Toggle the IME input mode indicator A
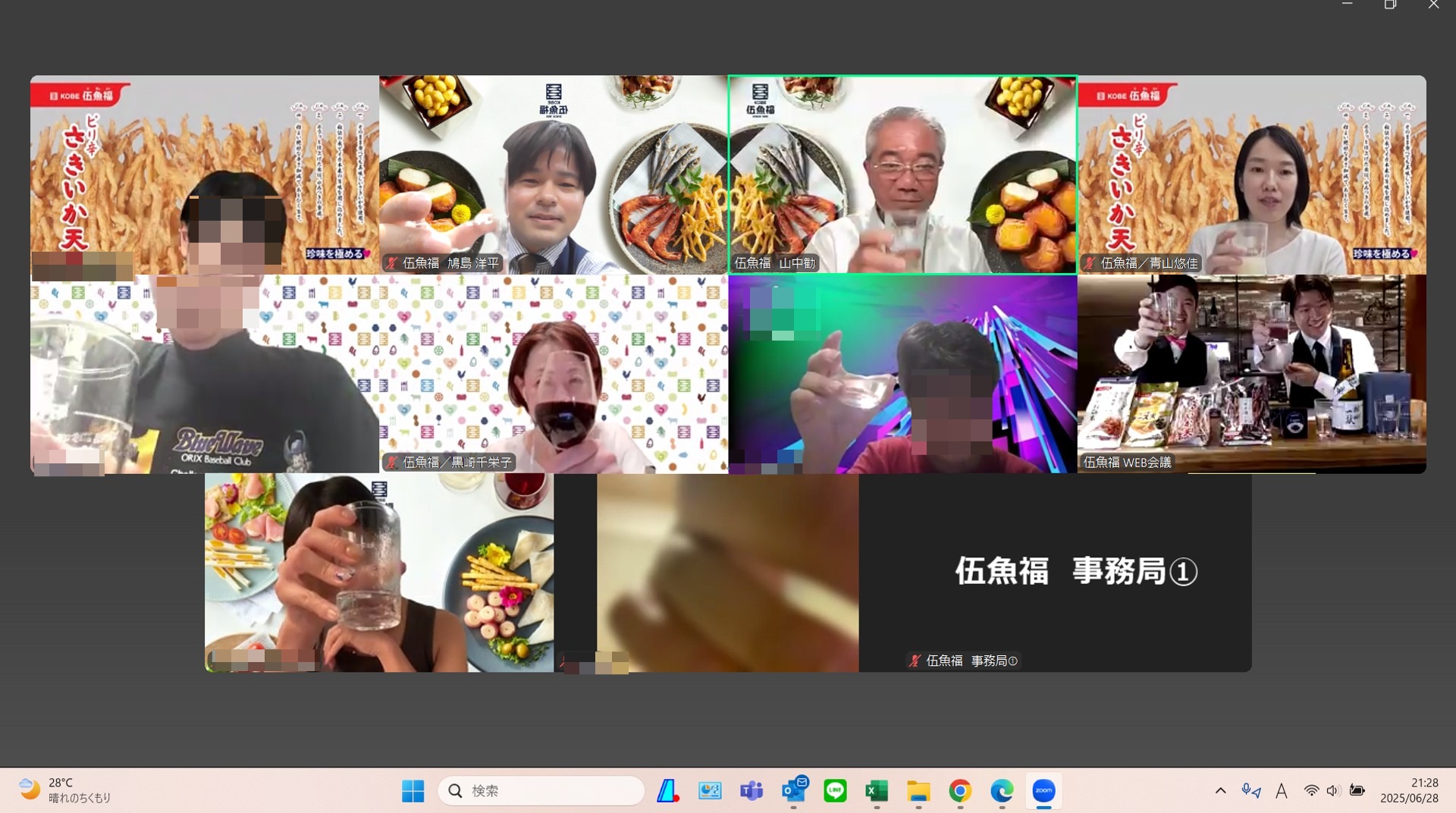This screenshot has width=1456, height=813. tap(1282, 791)
